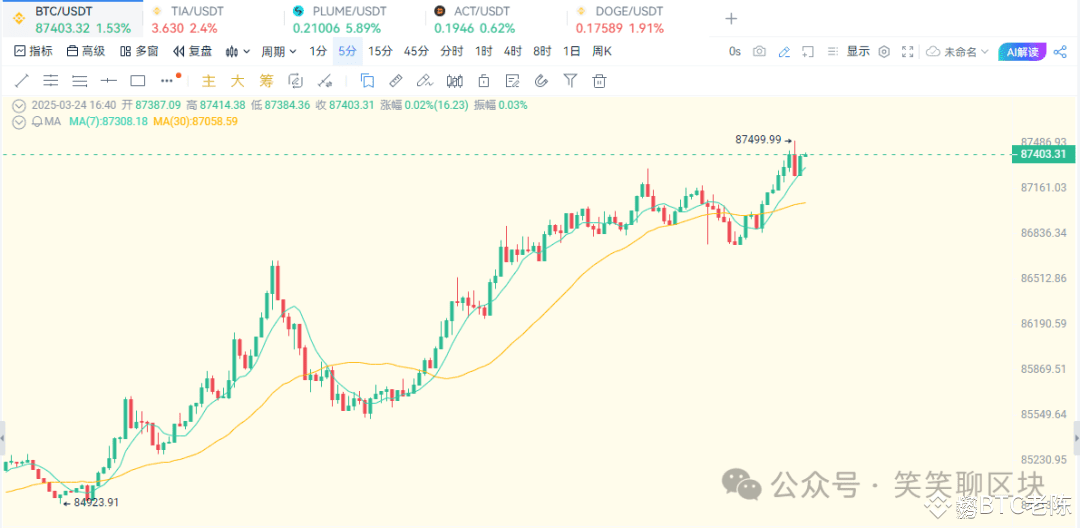Open more drawing tools ellipsis menu
1080x528 pixels.
[x=167, y=81]
